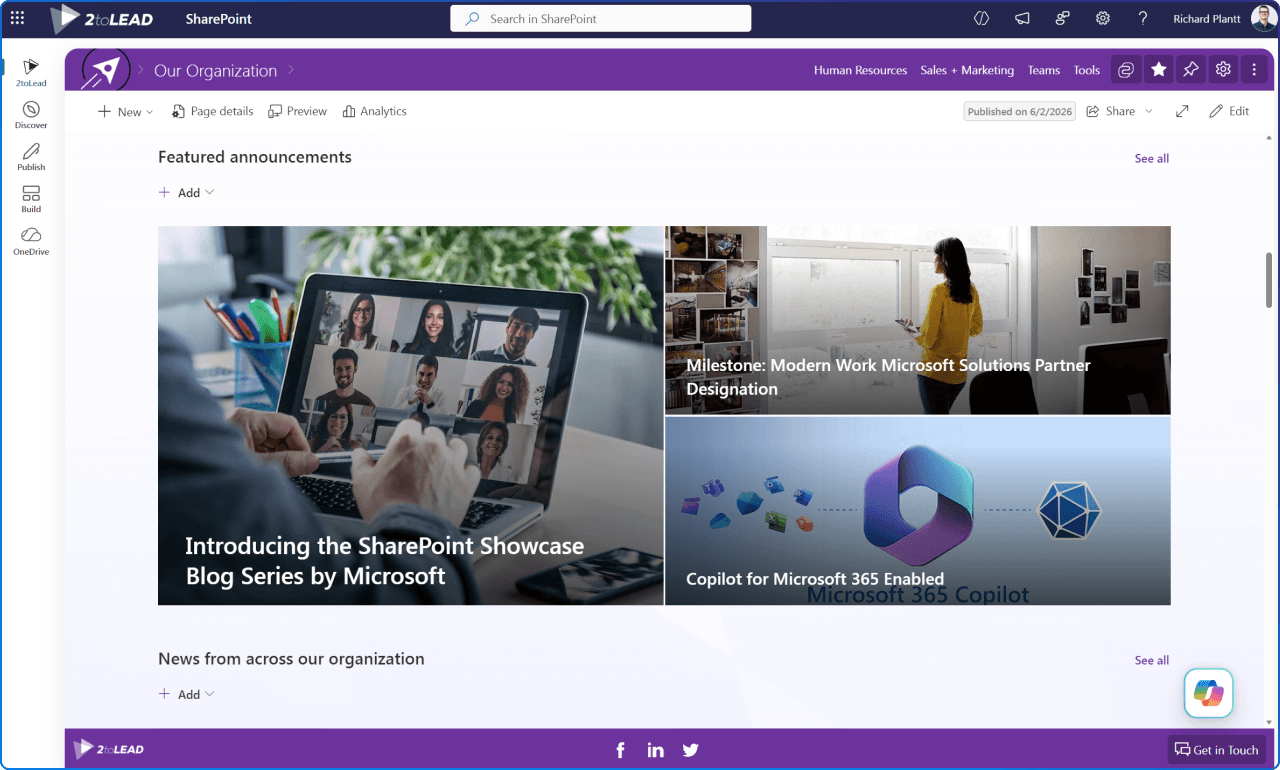Open Teams navigation item
Image resolution: width=1280 pixels, height=770 pixels.
1043,70
